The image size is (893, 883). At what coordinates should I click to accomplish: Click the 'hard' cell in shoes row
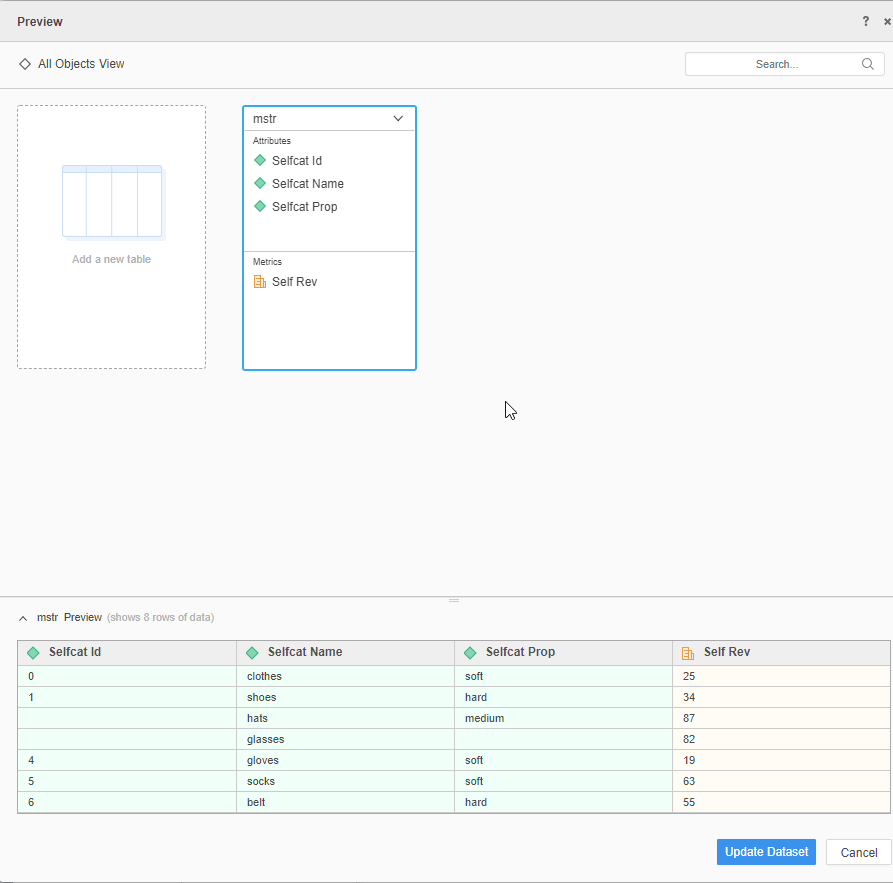tap(564, 697)
